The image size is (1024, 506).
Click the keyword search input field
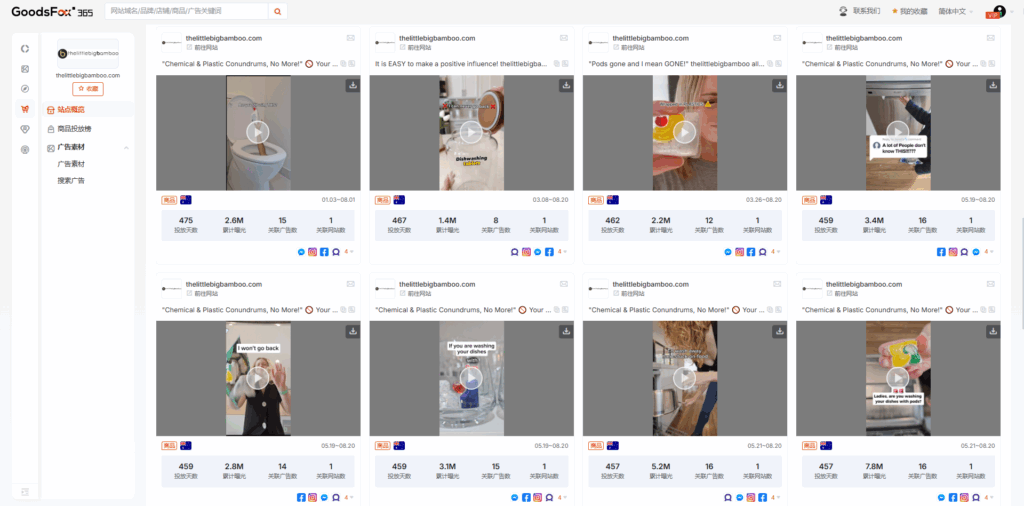(186, 11)
